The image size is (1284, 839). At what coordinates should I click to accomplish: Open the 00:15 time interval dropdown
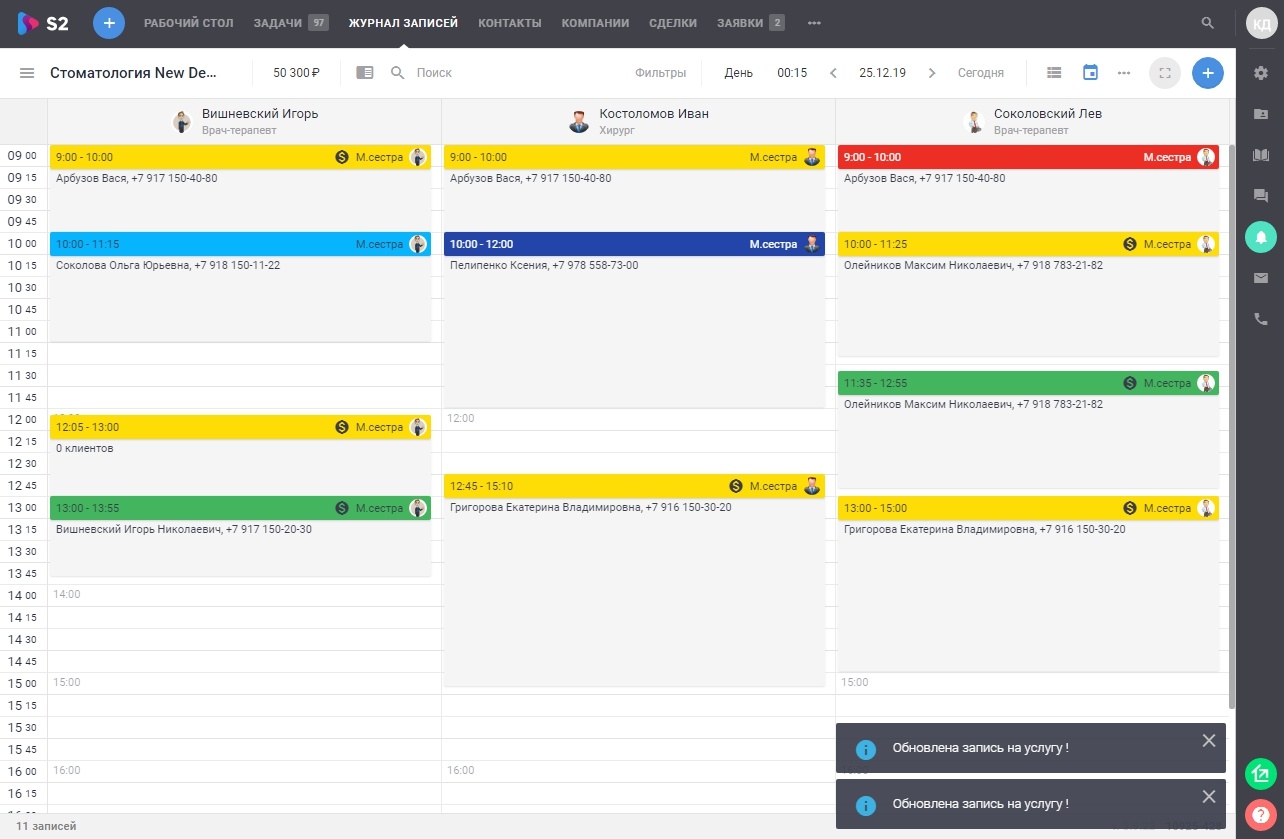tap(792, 73)
